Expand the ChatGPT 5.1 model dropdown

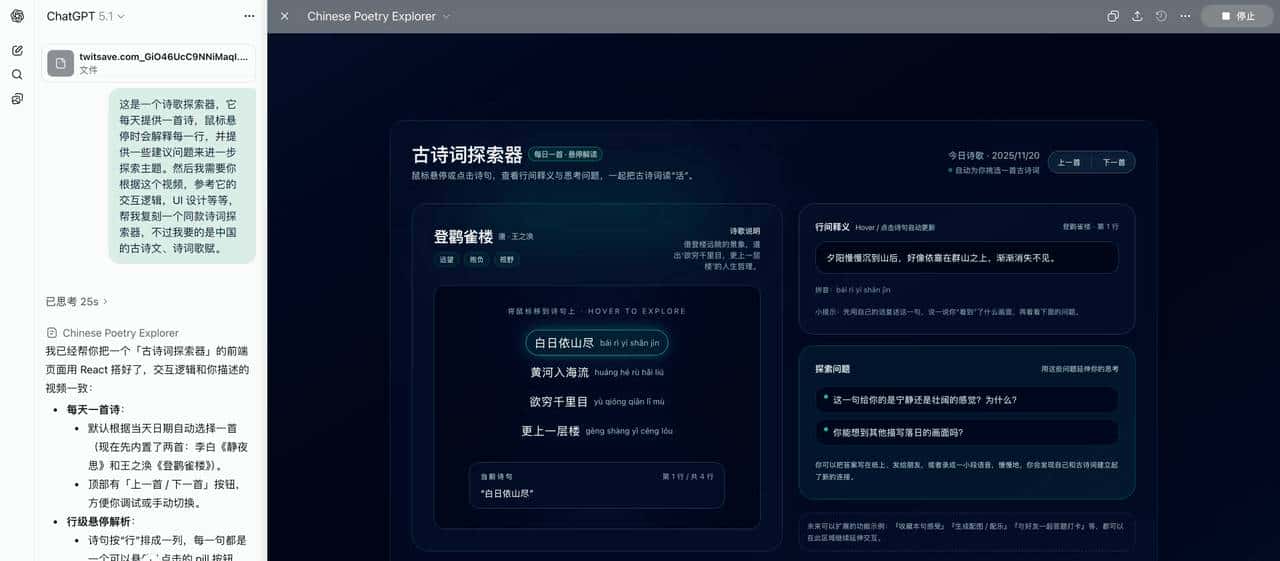point(85,16)
